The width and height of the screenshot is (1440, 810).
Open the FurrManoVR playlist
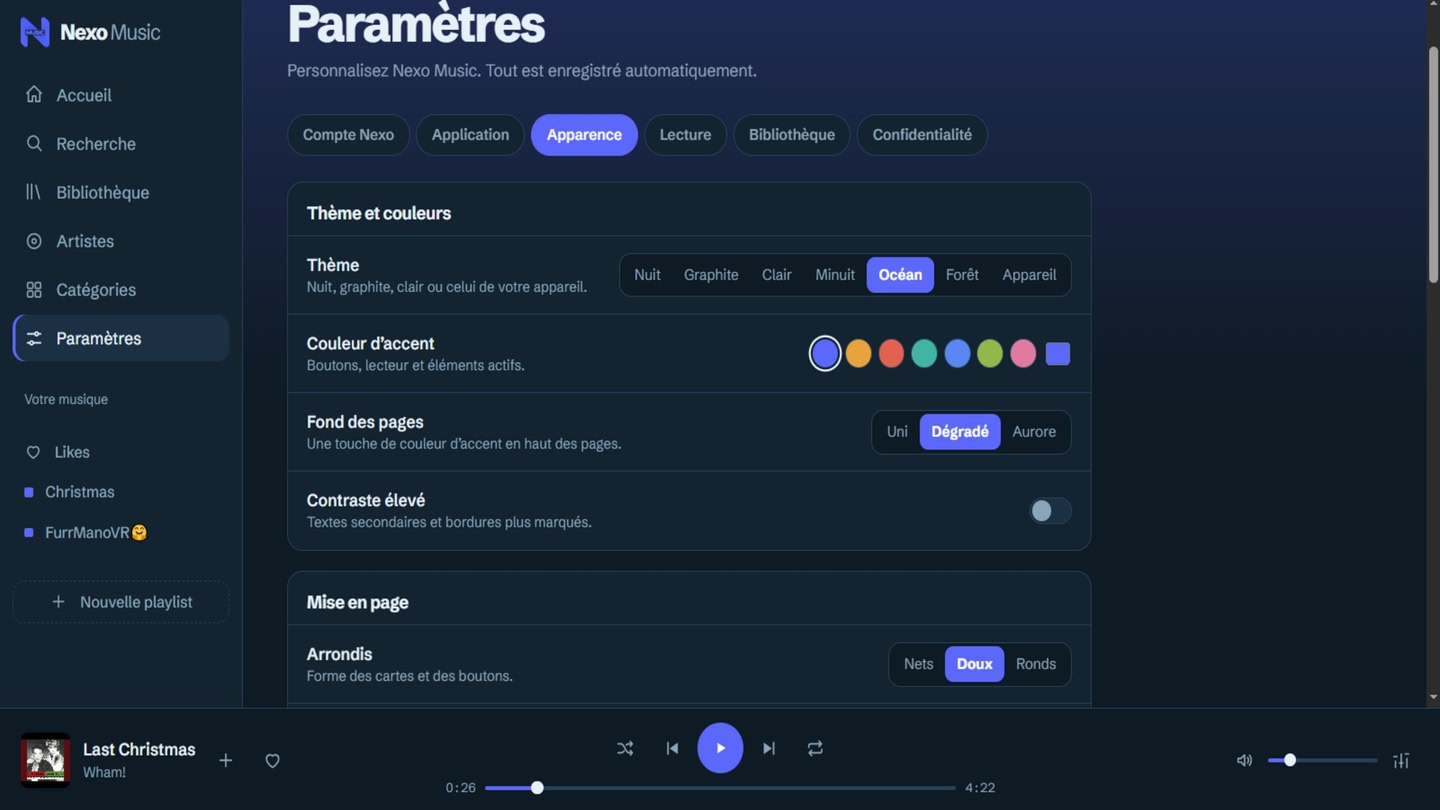[x=121, y=533]
